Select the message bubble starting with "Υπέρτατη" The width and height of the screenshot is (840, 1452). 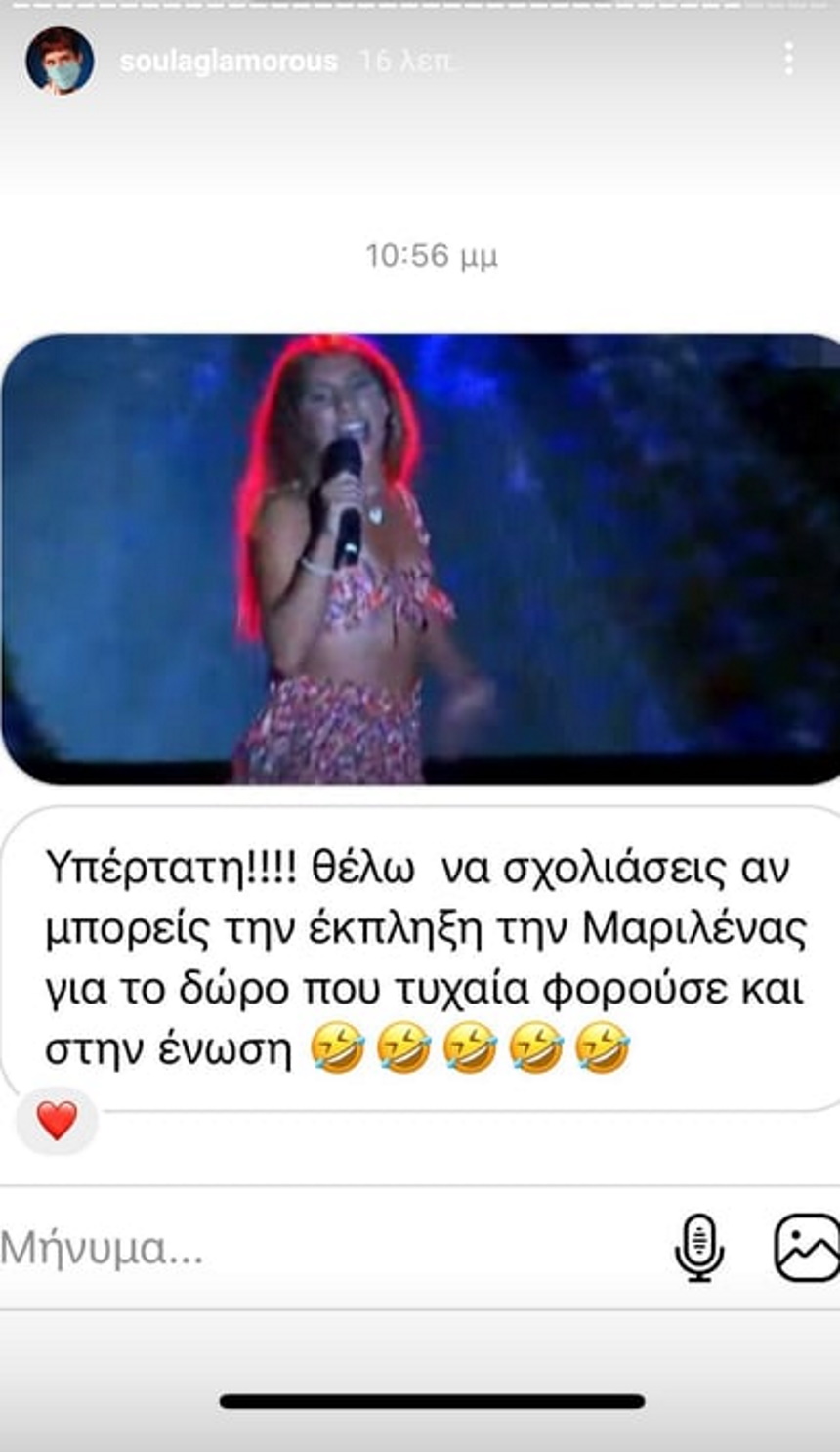(x=420, y=958)
